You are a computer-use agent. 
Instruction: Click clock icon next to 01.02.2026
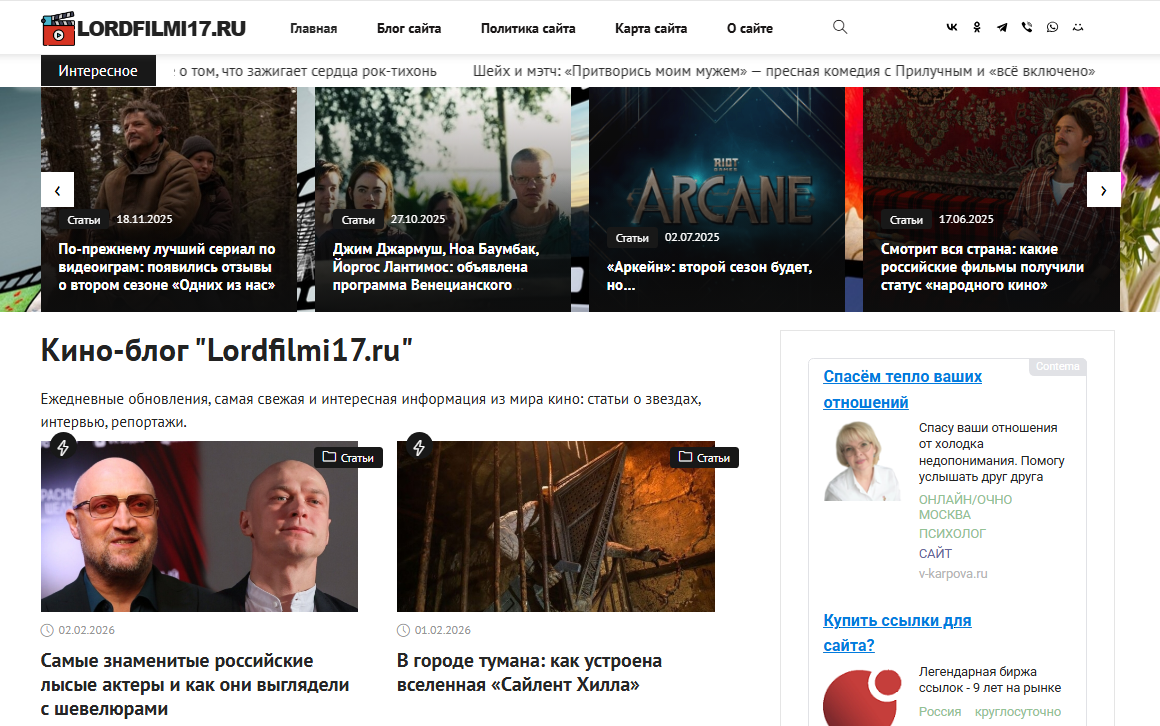coord(403,631)
